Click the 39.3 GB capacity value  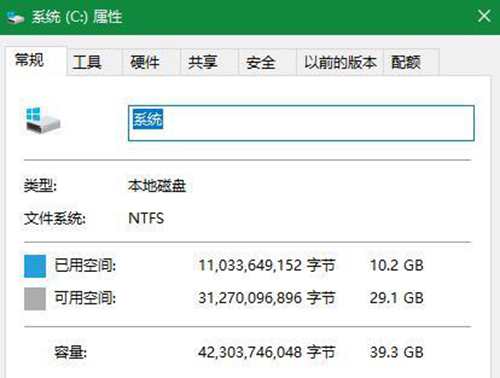coord(396,352)
